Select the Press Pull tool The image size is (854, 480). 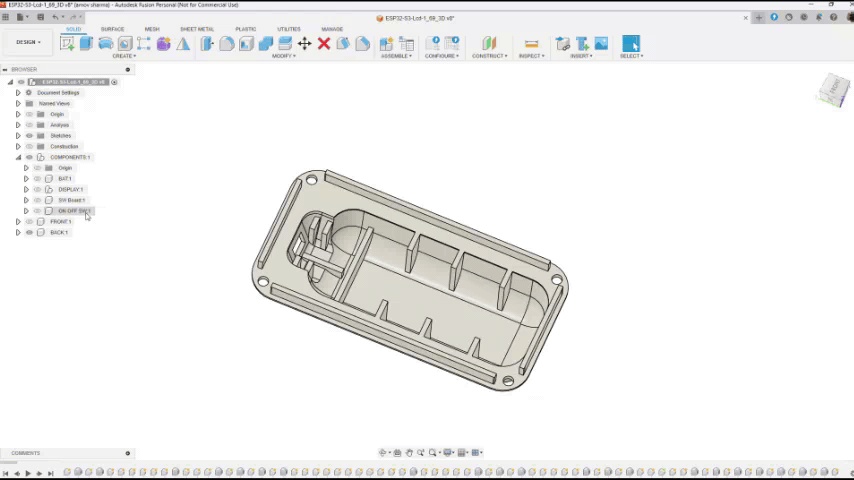[207, 44]
